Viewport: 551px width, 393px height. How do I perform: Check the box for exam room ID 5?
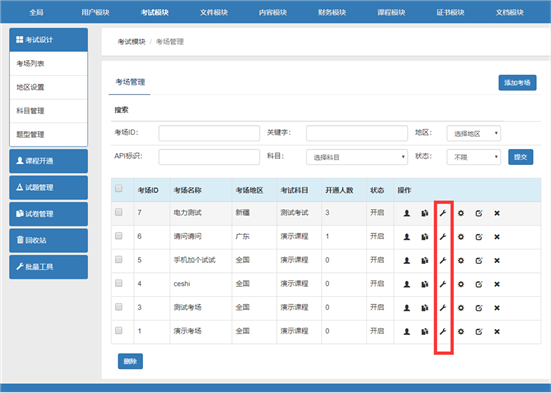tap(119, 259)
